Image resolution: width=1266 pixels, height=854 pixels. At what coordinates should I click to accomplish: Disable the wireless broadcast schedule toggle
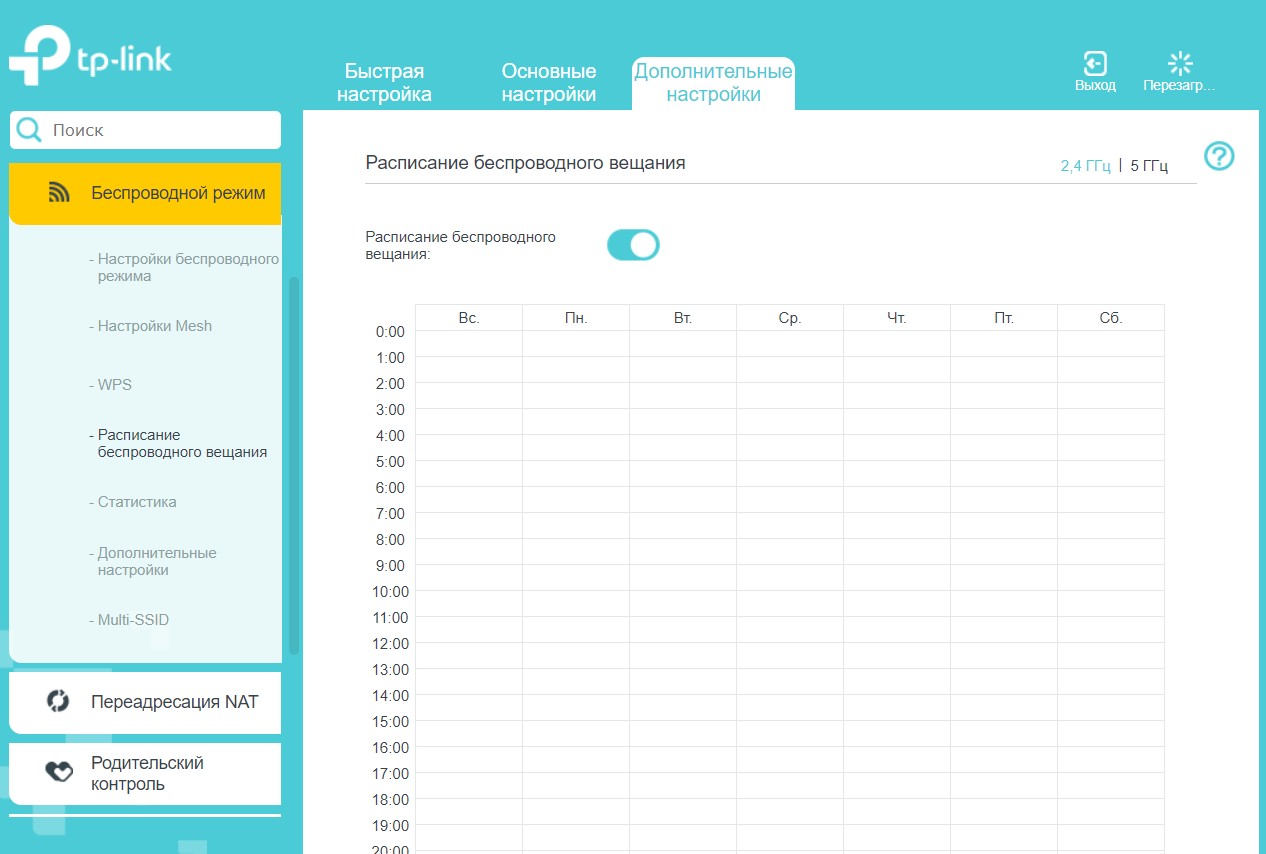[633, 245]
